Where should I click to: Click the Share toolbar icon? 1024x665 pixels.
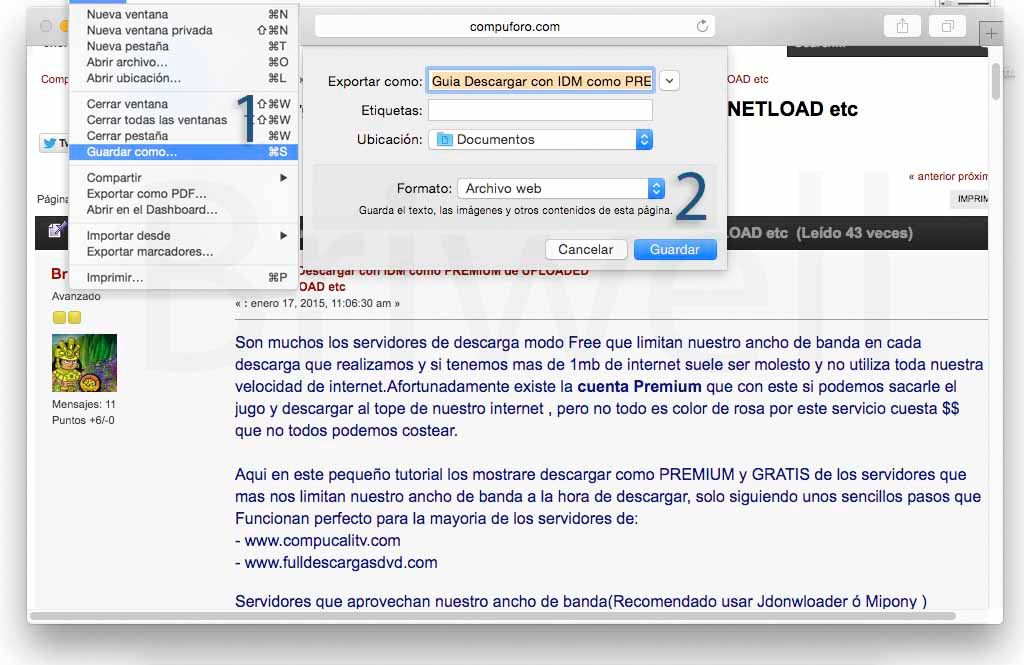click(x=902, y=26)
